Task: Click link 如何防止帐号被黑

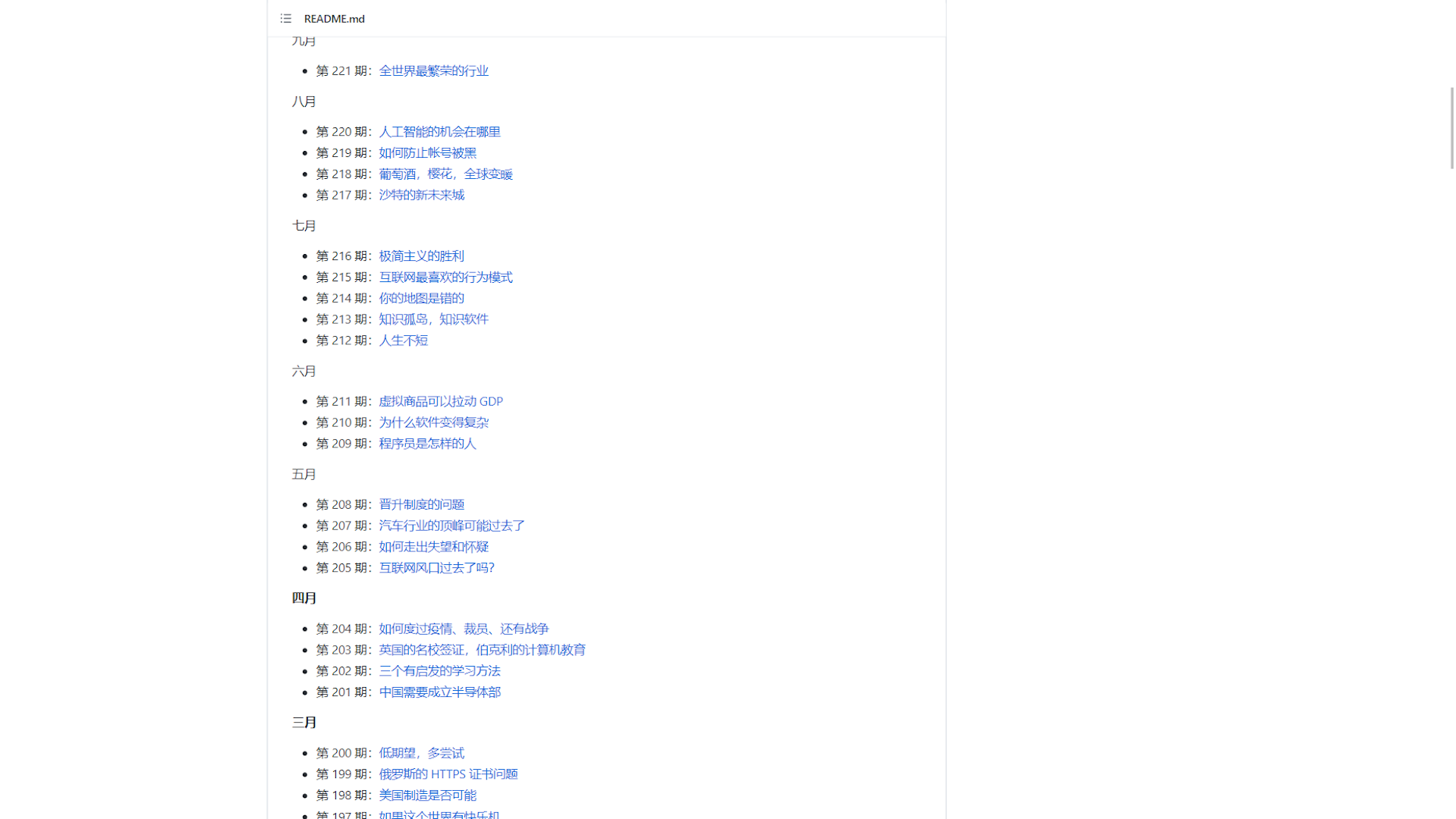Action: 427,152
